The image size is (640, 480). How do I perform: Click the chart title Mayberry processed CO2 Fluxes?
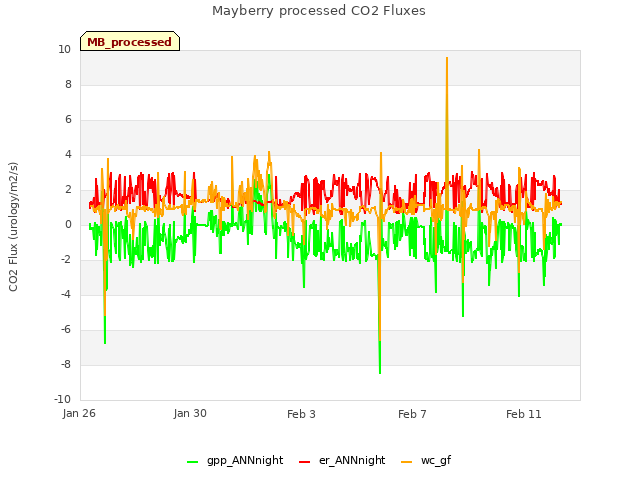(319, 11)
